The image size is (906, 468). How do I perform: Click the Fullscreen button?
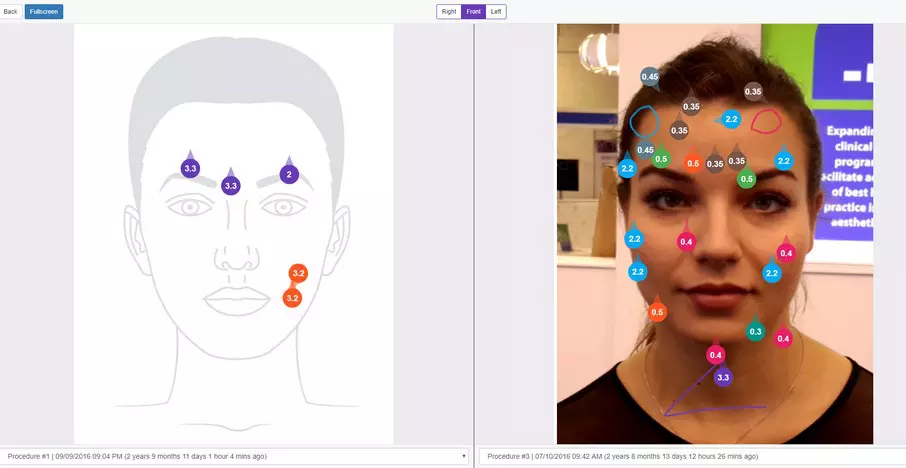point(45,11)
